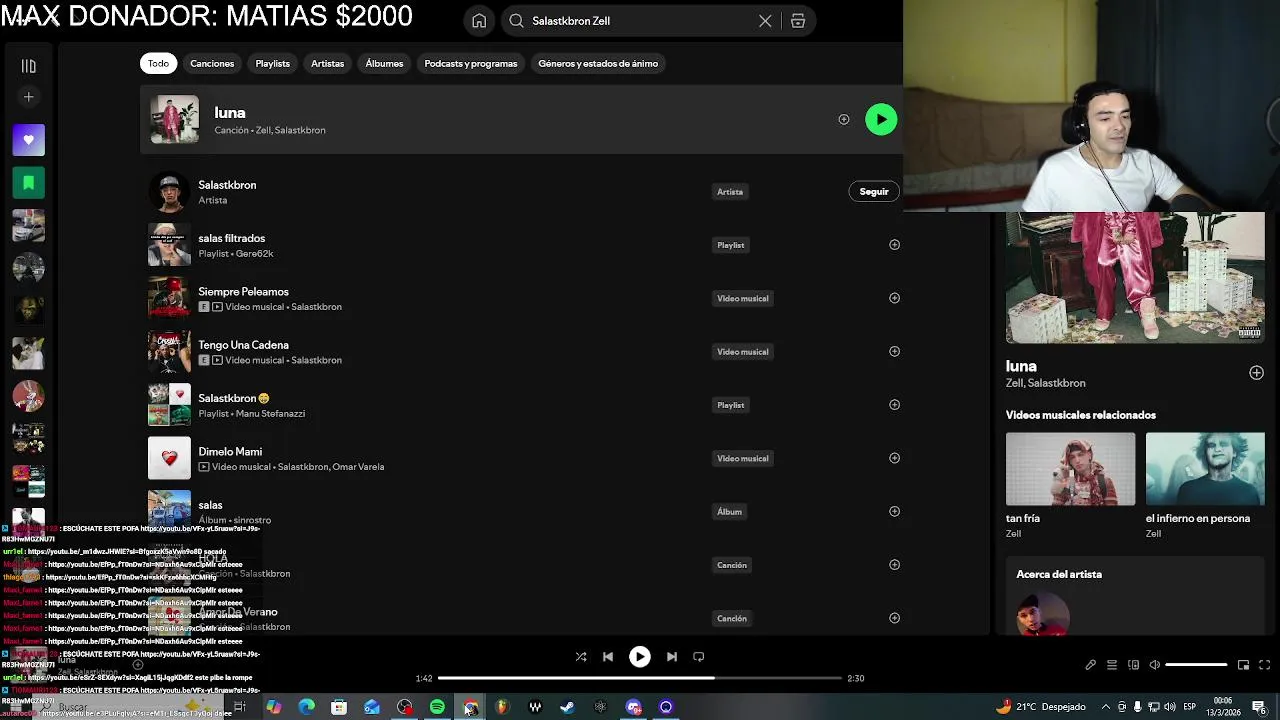Select Podcasts y programas tab
The width and height of the screenshot is (1280, 720).
tap(471, 63)
